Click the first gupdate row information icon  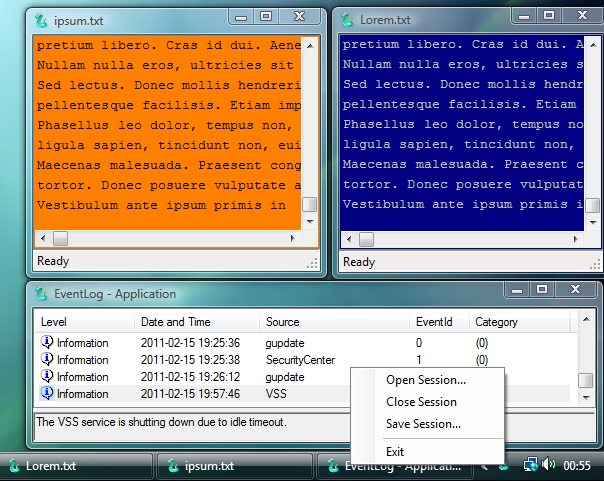click(47, 342)
